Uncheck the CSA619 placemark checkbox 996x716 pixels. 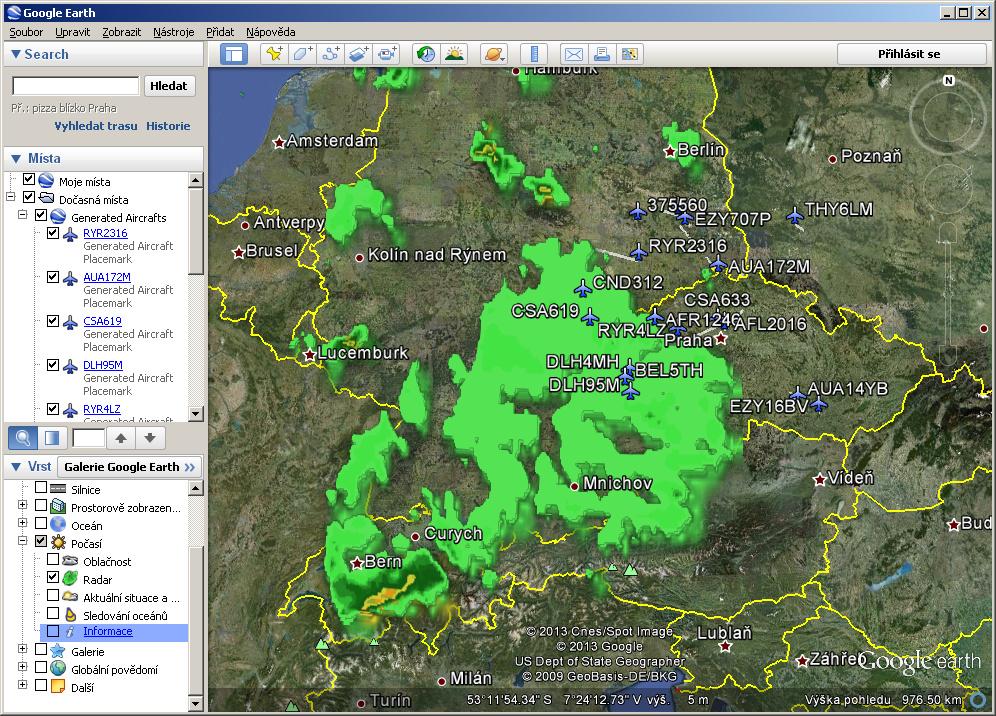[53, 321]
